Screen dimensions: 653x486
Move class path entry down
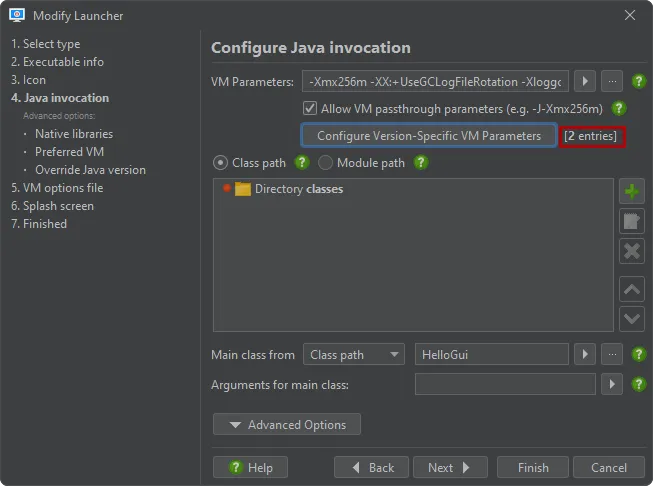(x=632, y=319)
